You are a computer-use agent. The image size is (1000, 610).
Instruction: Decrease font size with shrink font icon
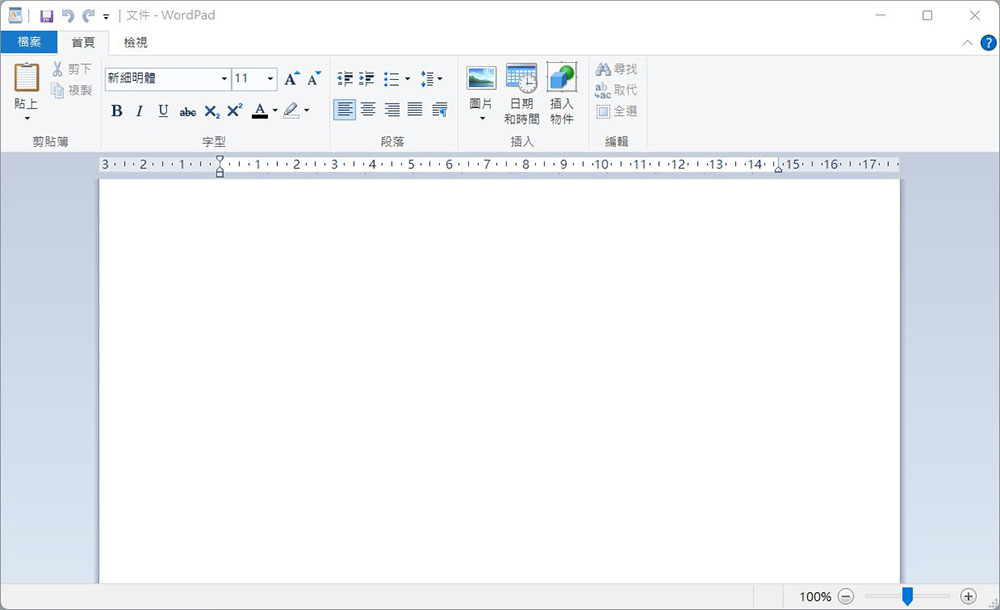313,78
